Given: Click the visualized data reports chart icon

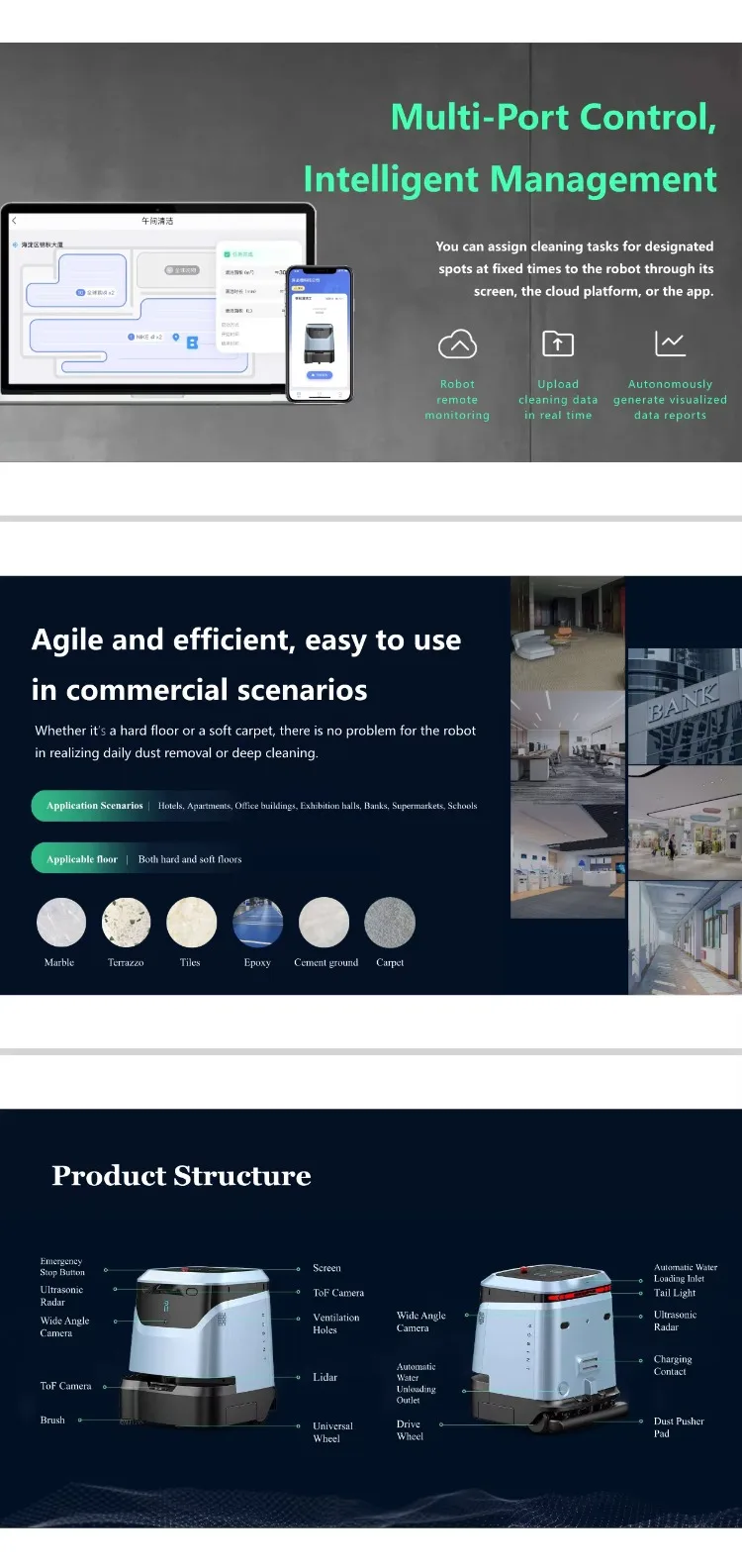Looking at the screenshot, I should (670, 343).
